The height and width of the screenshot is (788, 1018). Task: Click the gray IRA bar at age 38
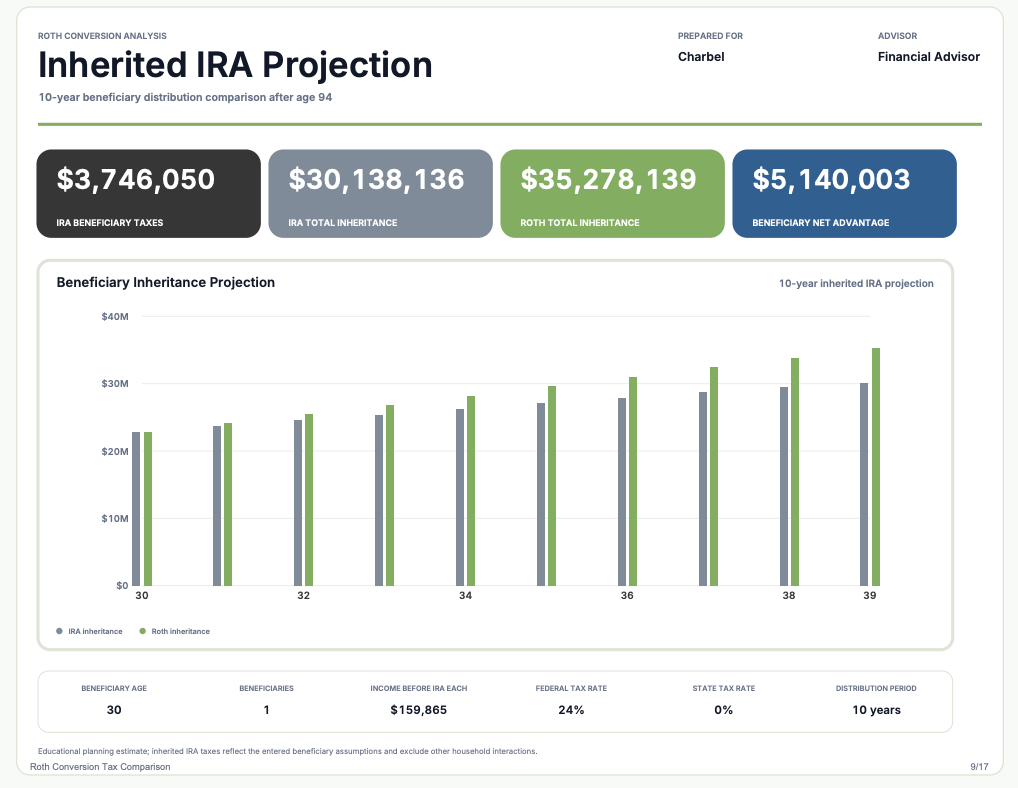click(784, 487)
